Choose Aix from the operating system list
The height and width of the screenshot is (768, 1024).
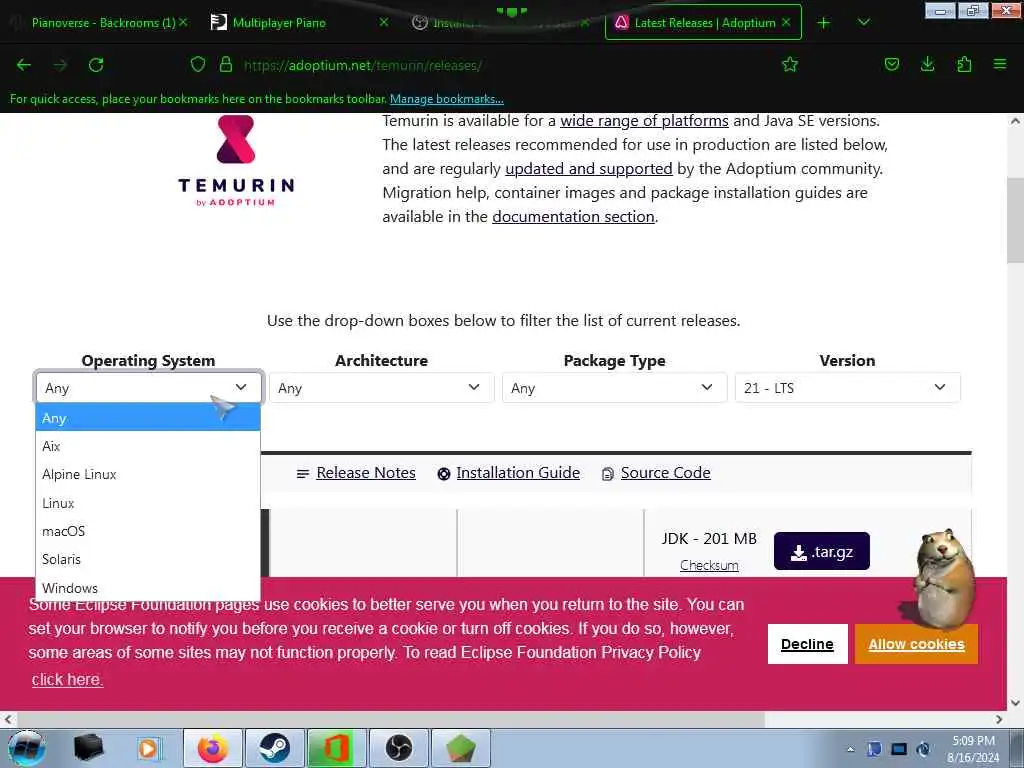pos(148,446)
